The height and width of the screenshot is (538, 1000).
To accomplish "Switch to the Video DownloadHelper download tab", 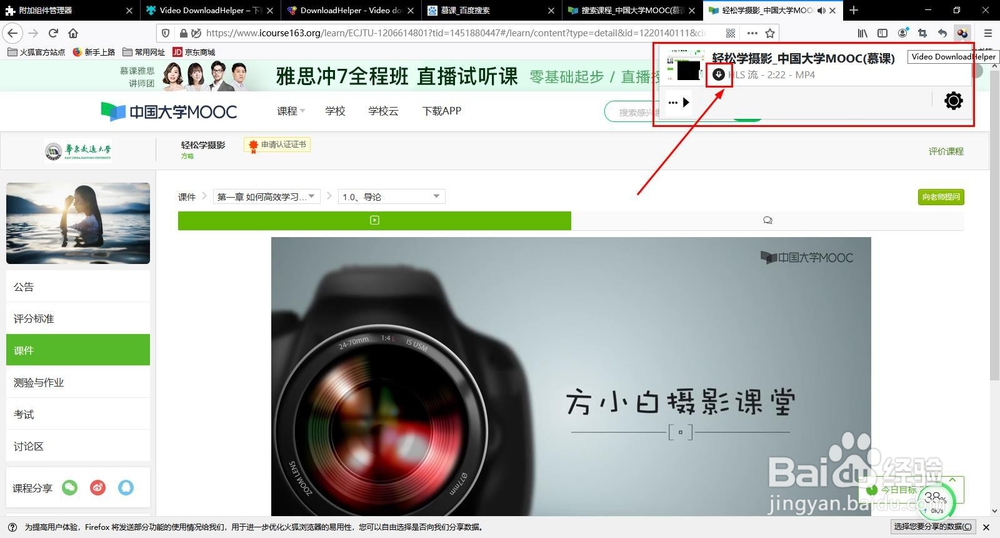I will pyautogui.click(x=209, y=10).
